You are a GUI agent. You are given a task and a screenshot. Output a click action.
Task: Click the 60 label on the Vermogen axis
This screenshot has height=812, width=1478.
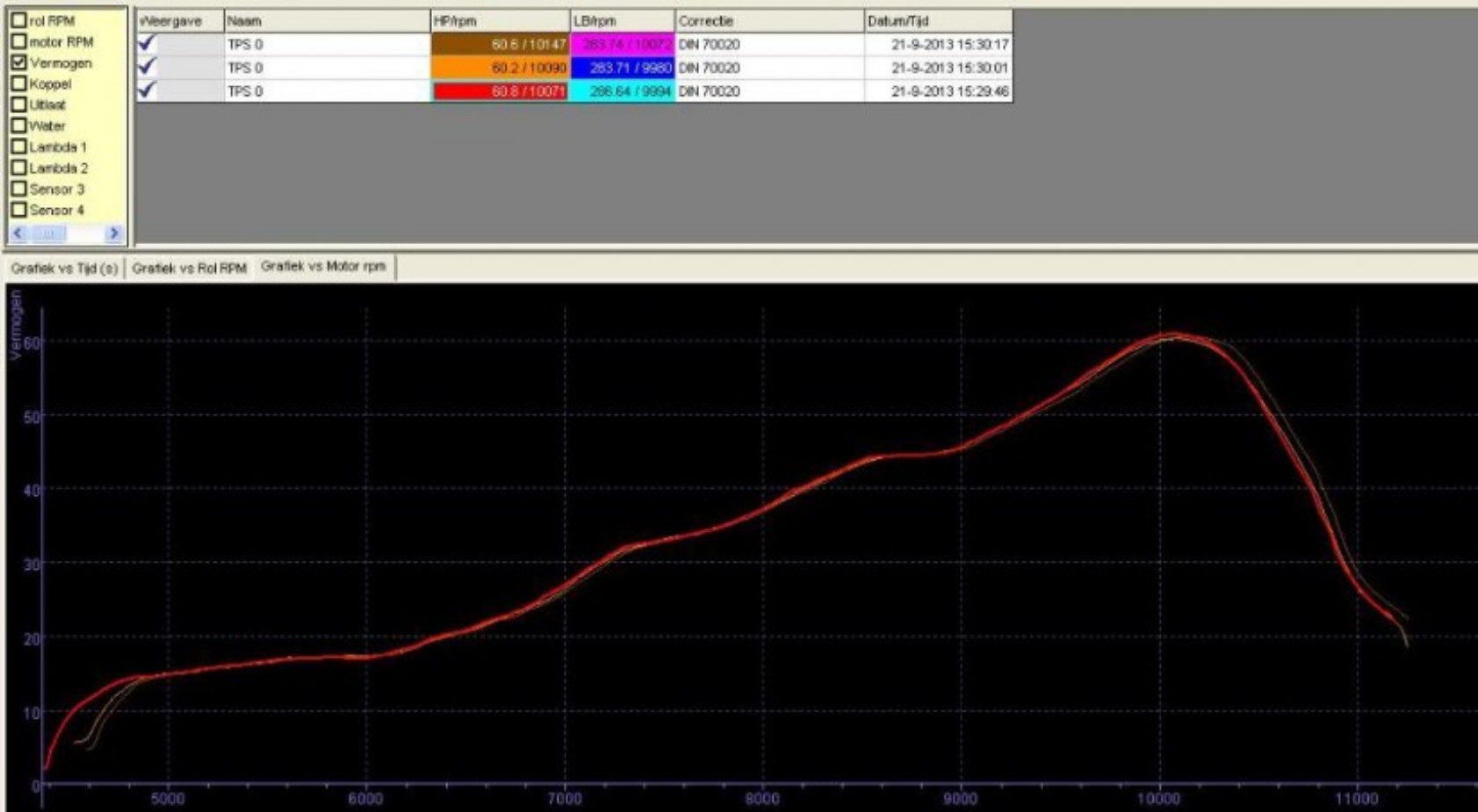click(x=32, y=343)
